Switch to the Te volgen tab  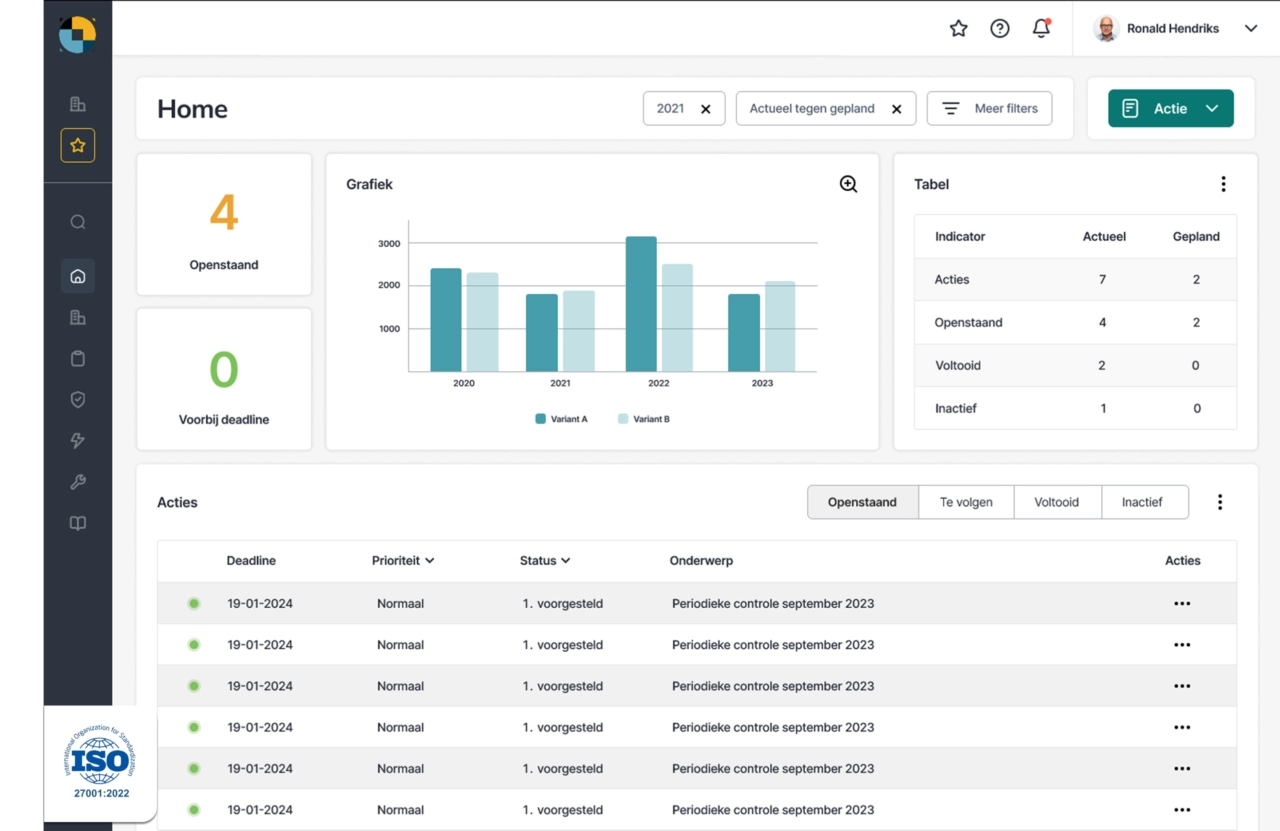[x=966, y=502]
